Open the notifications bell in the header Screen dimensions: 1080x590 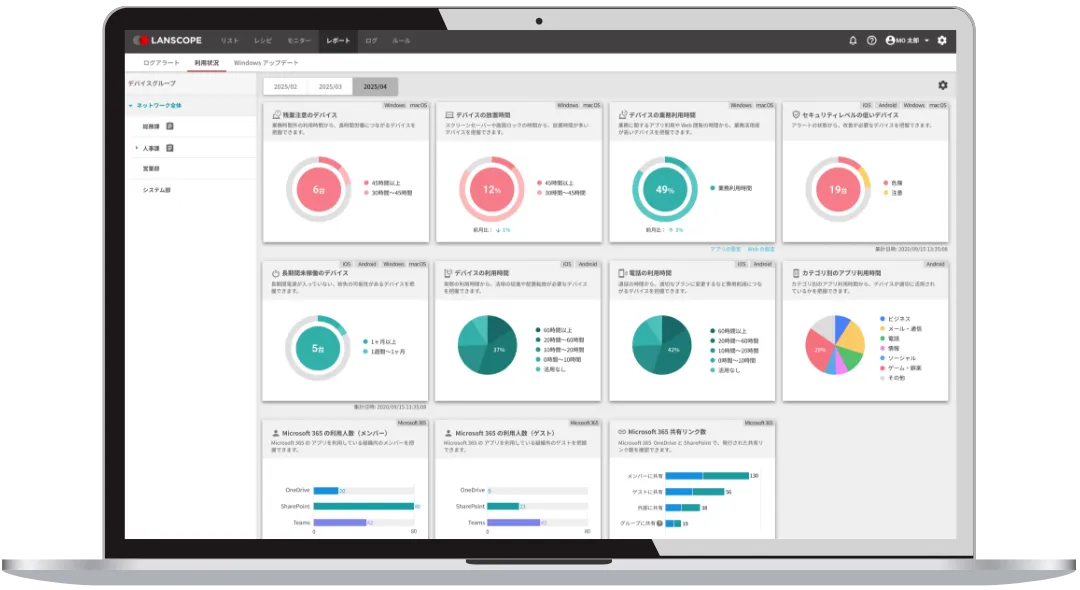click(x=853, y=41)
